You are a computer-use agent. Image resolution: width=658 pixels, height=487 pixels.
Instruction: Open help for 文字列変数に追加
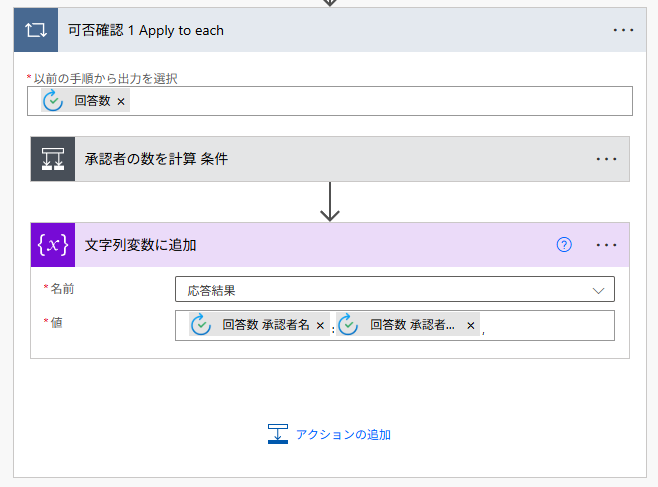[564, 245]
